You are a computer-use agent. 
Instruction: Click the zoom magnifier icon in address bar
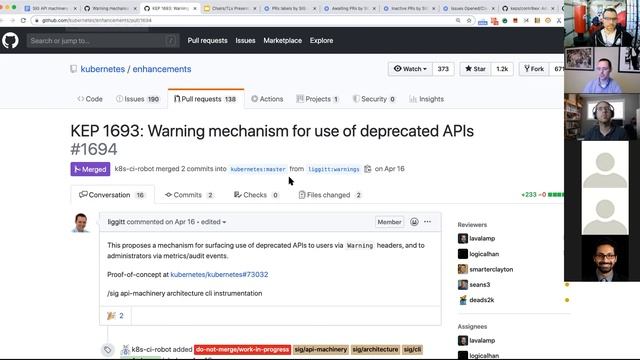pyautogui.click(x=458, y=20)
